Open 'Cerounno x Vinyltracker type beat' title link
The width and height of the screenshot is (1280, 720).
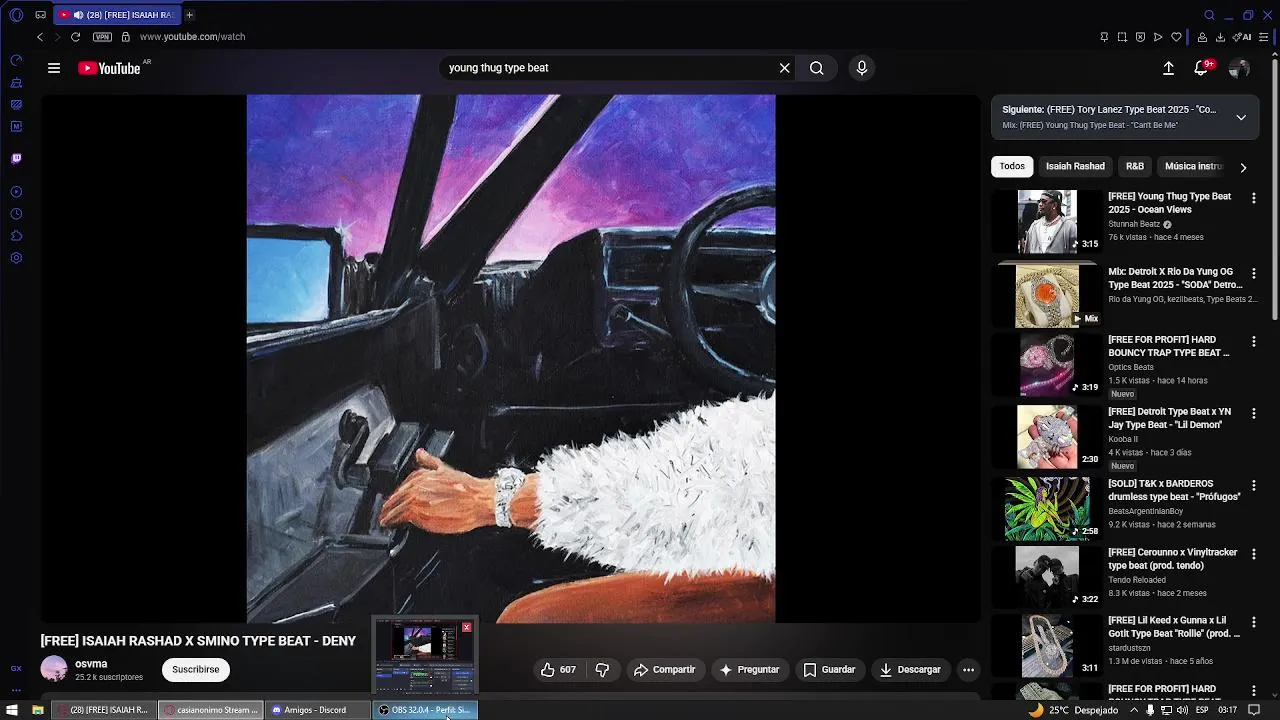click(1172, 558)
